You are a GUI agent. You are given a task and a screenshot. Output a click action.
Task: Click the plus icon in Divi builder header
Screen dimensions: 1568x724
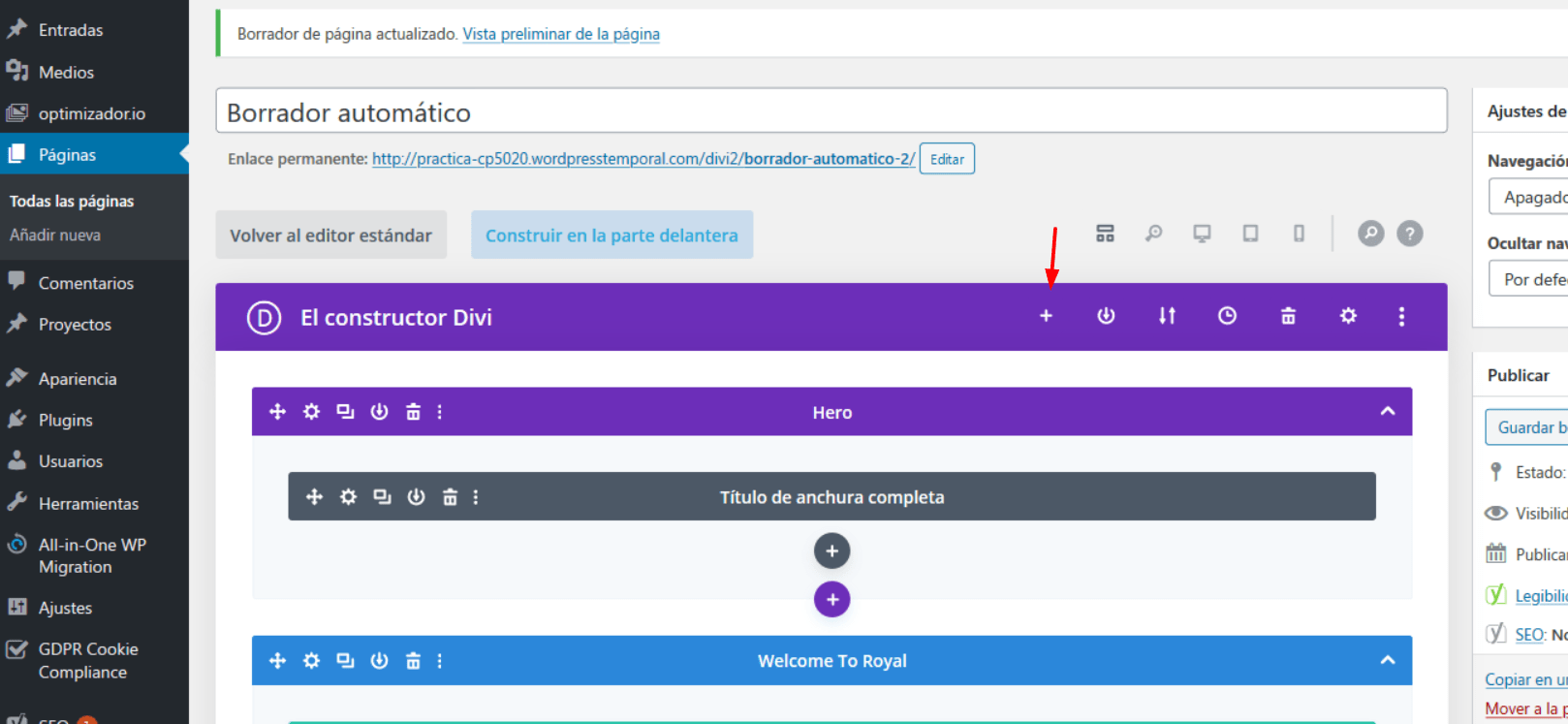[1046, 316]
